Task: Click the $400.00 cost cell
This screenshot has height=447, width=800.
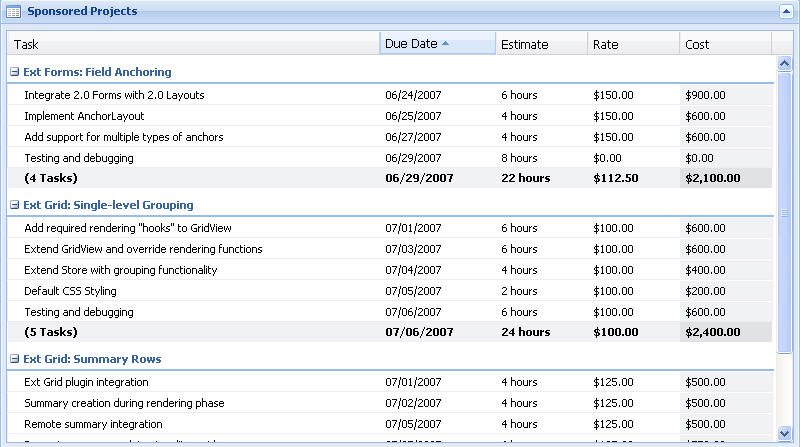Action: (x=705, y=270)
